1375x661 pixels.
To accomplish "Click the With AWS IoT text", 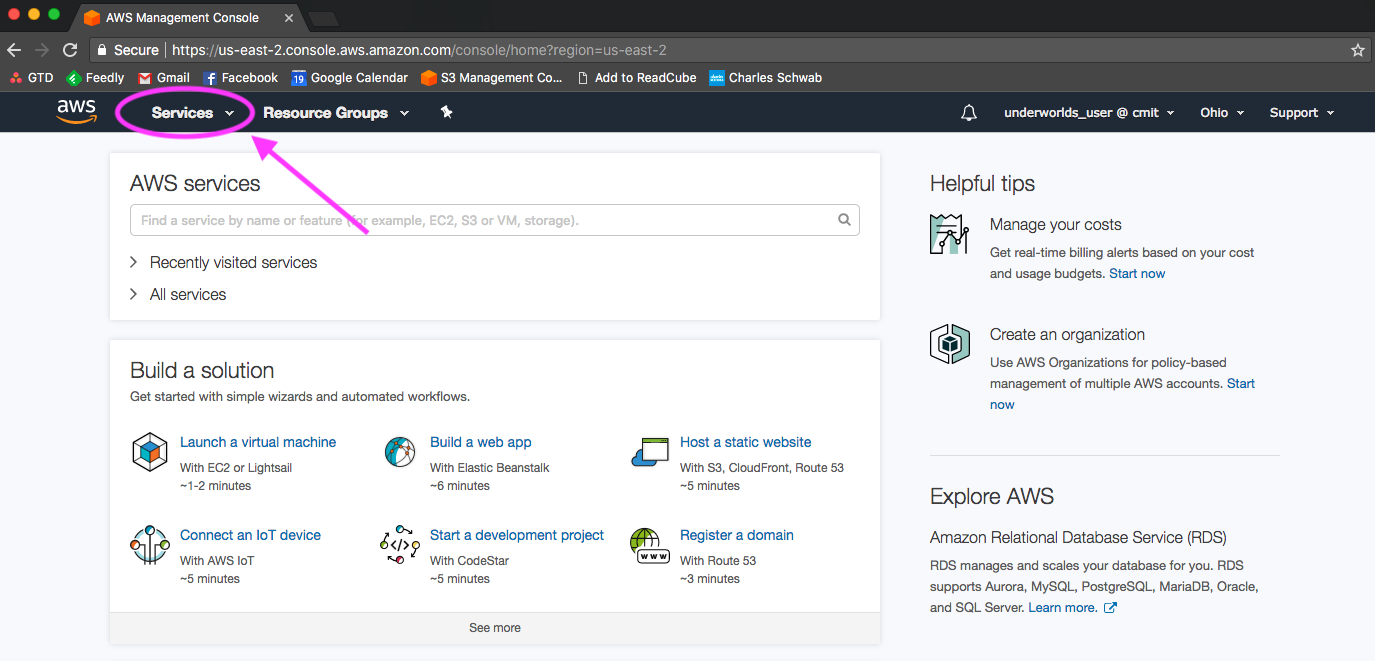I will coord(217,560).
